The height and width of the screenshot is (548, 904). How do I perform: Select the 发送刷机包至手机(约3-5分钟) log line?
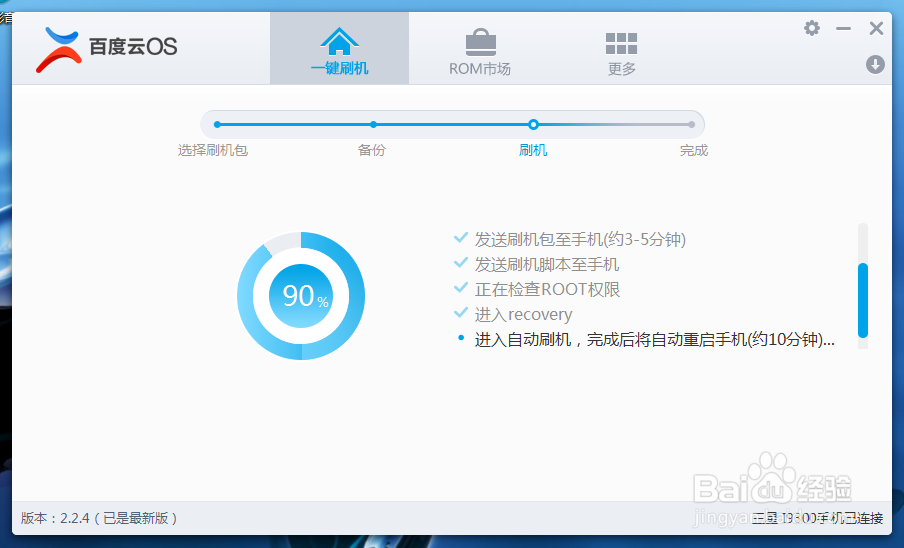click(580, 239)
